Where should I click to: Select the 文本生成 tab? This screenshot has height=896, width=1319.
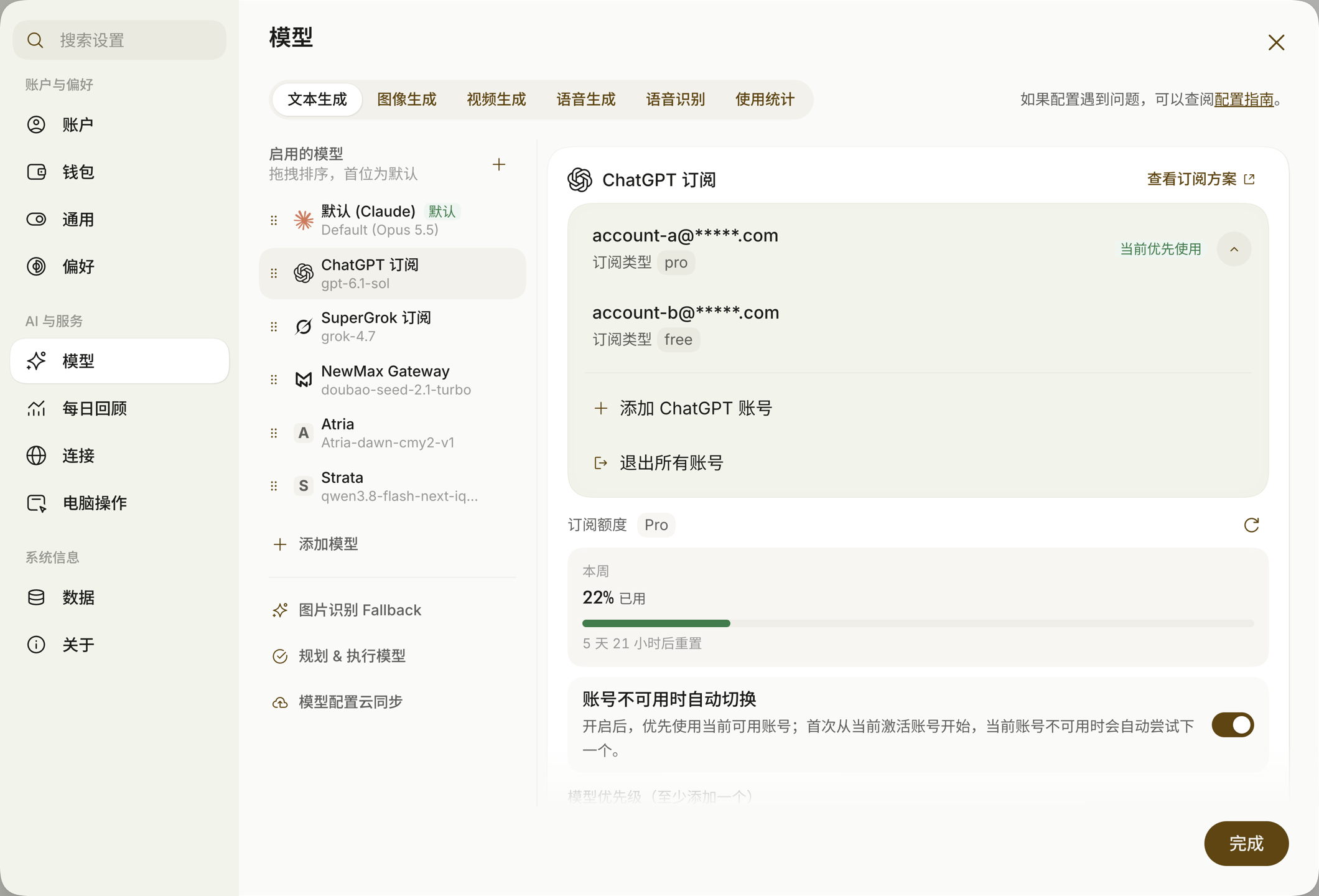coord(317,100)
